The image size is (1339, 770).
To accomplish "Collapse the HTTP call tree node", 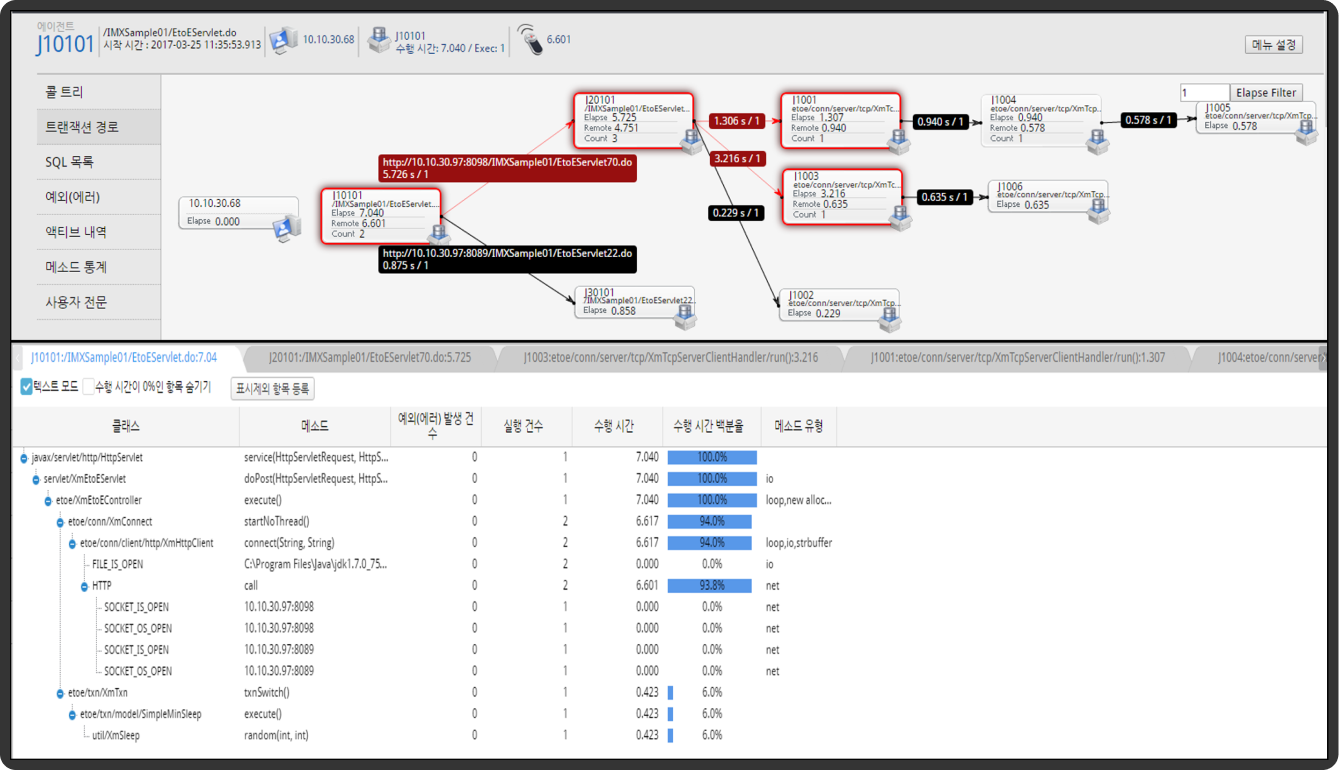I will click(84, 586).
